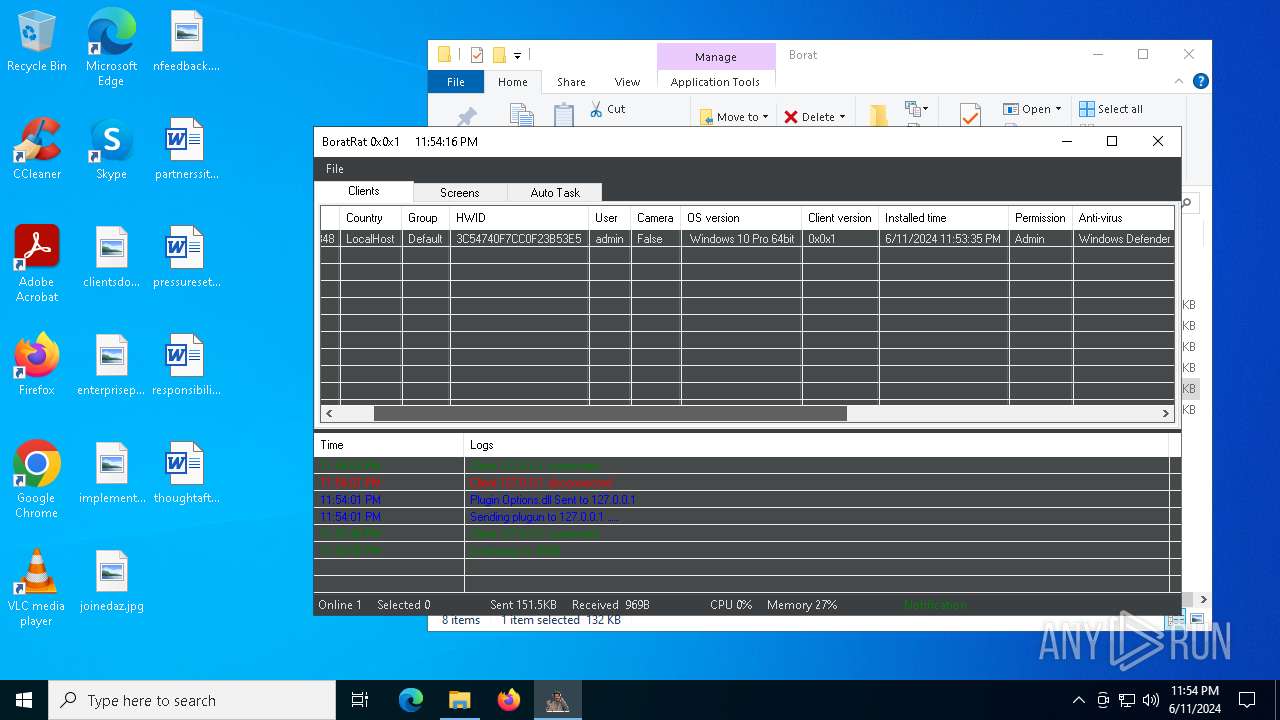Open the volume control in system tray
The width and height of the screenshot is (1280, 720).
pyautogui.click(x=1151, y=700)
